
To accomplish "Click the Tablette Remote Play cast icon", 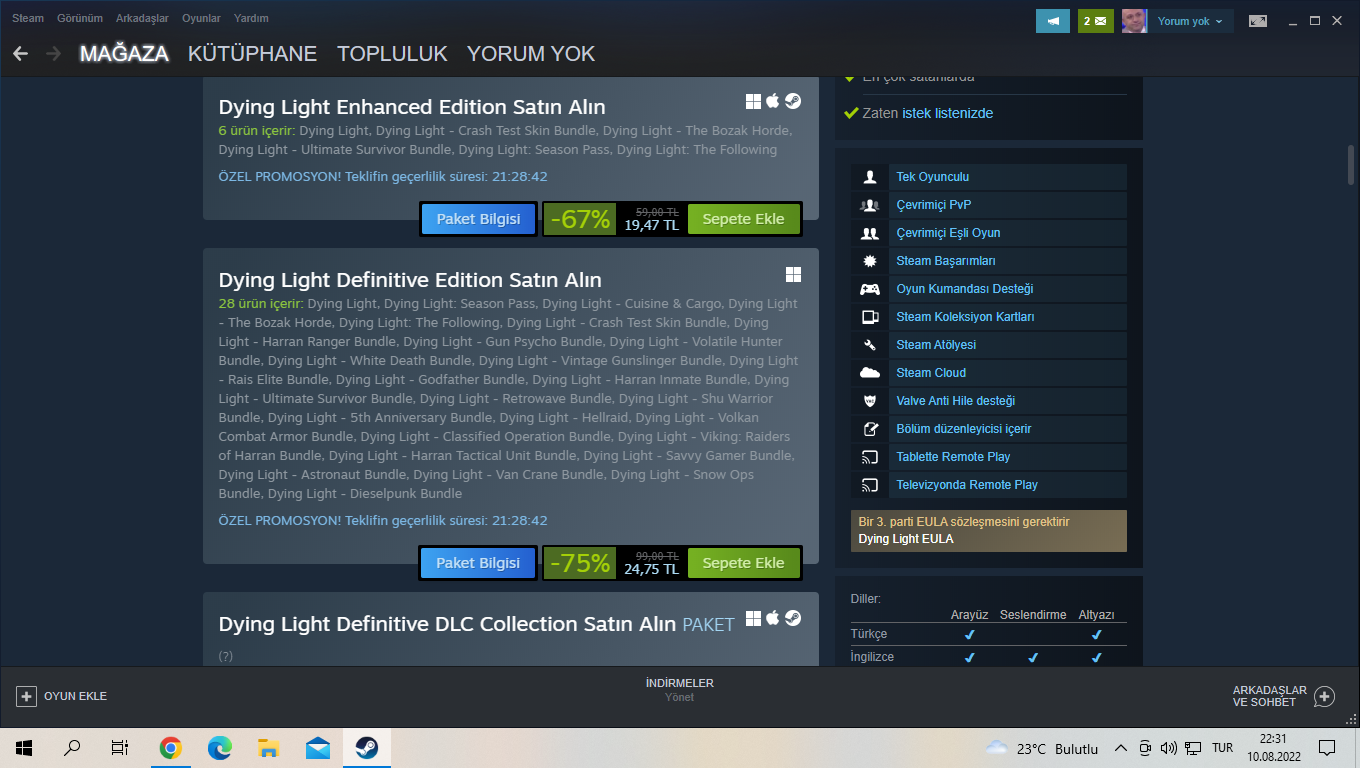I will click(x=870, y=457).
